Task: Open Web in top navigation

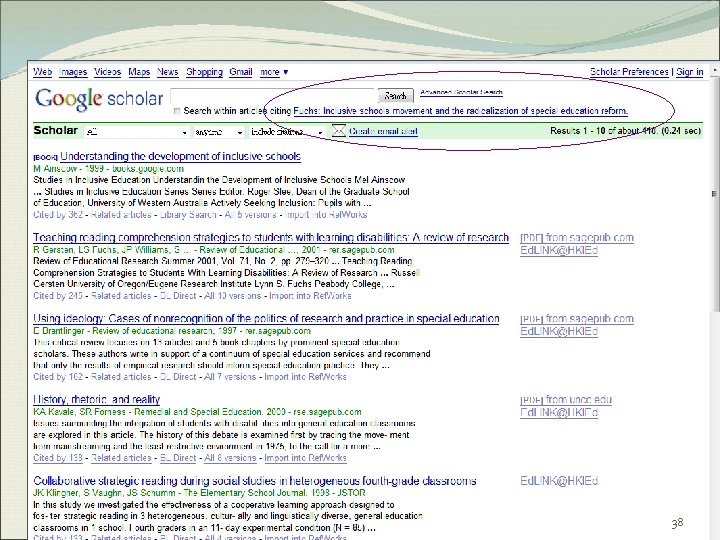Action: pos(42,72)
